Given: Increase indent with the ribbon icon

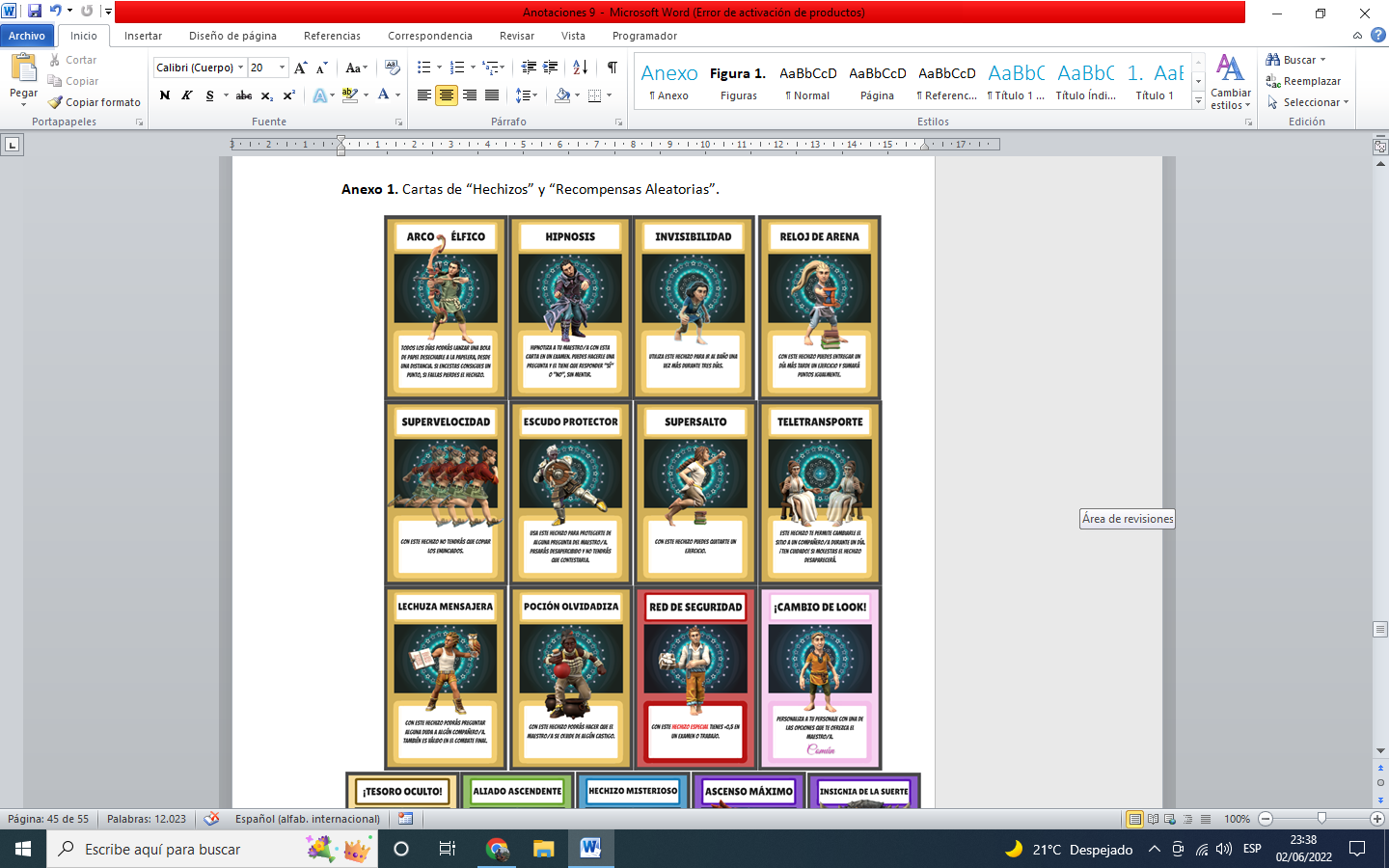Looking at the screenshot, I should (551, 68).
